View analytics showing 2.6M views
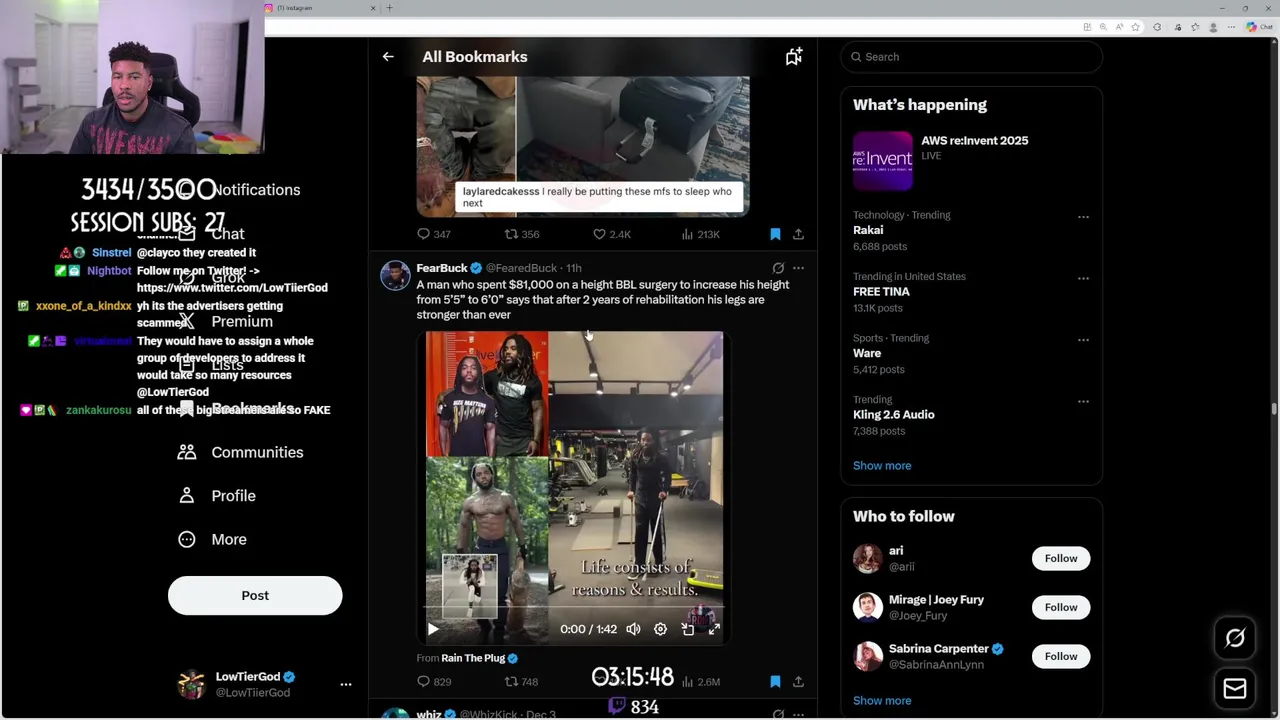This screenshot has height=720, width=1280. click(700, 682)
